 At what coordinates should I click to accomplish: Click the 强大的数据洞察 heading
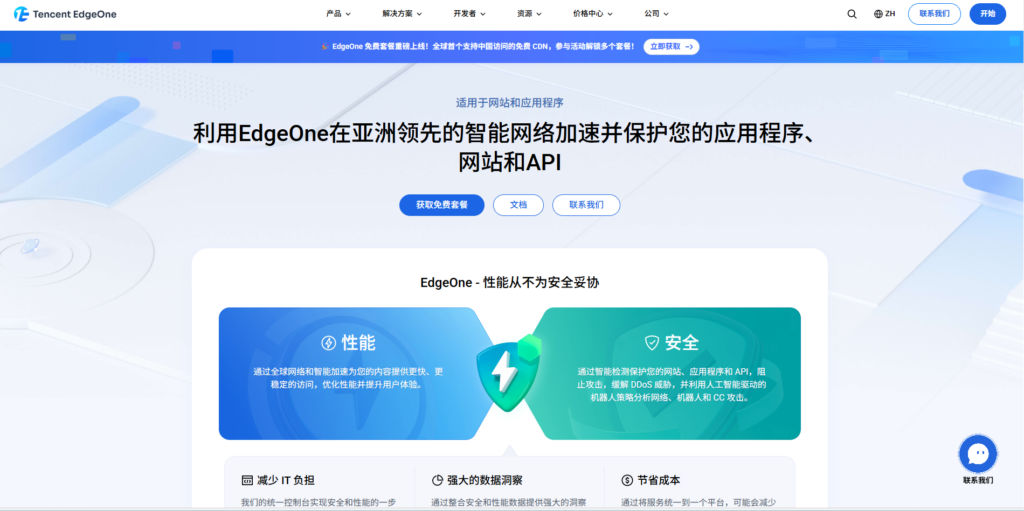tap(485, 480)
